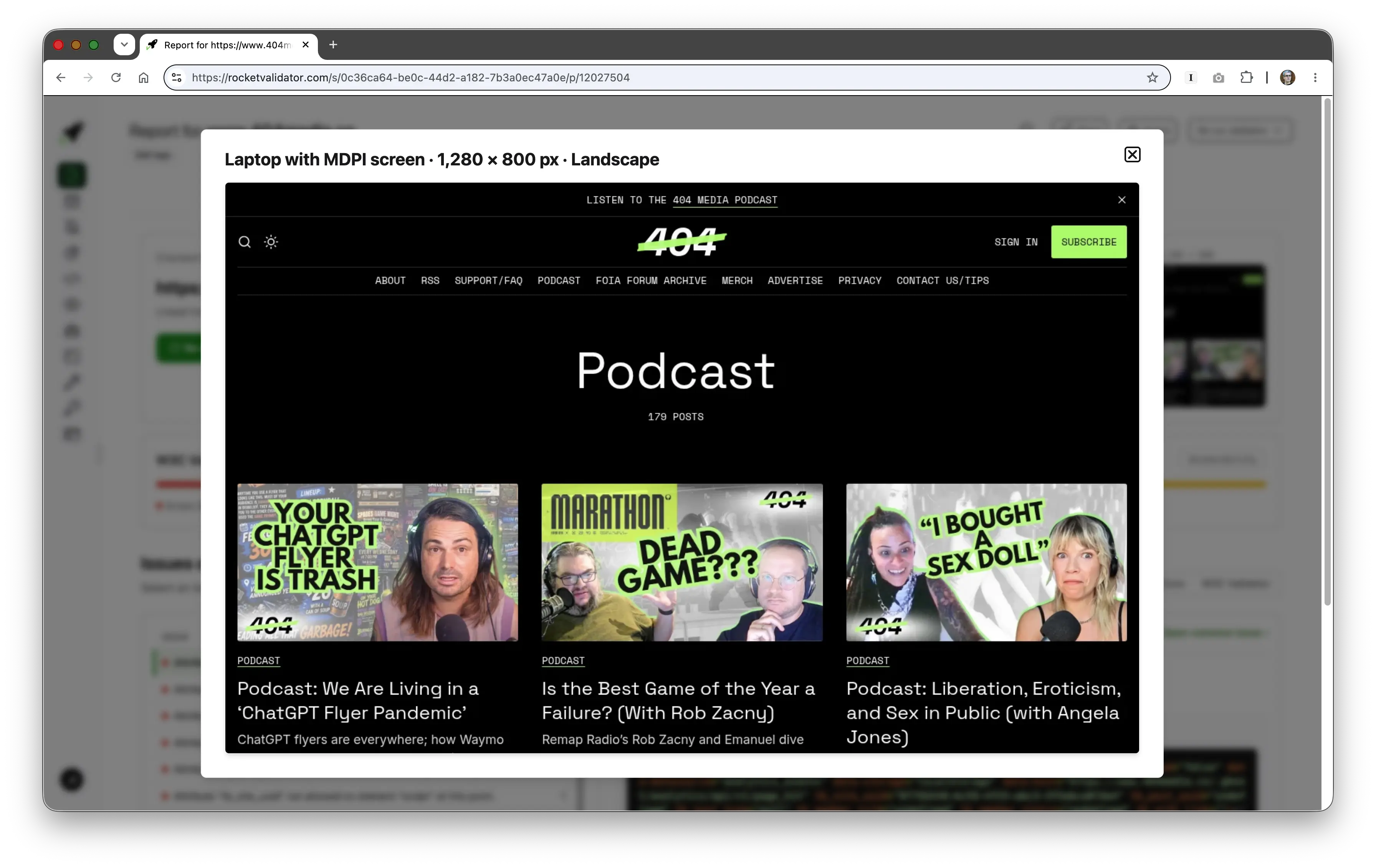Toggle the light/dark theme sun icon
Image resolution: width=1376 pixels, height=868 pixels.
(271, 242)
